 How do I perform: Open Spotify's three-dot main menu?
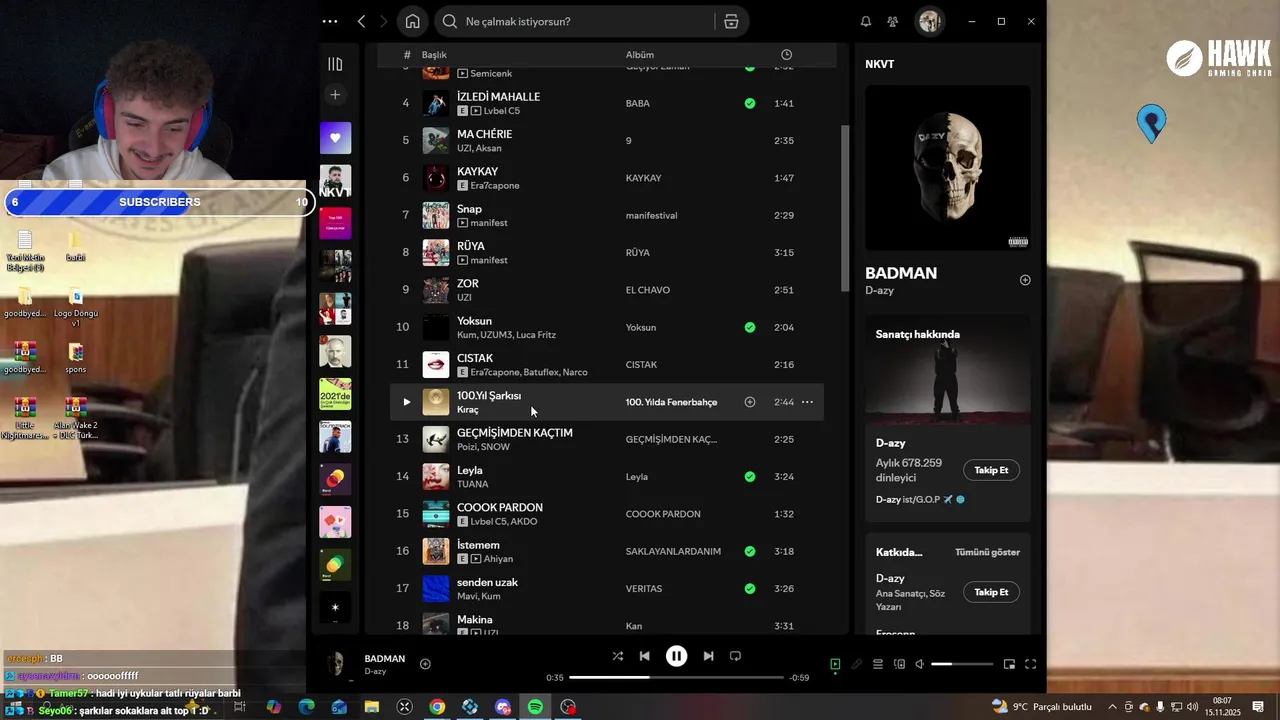(330, 21)
